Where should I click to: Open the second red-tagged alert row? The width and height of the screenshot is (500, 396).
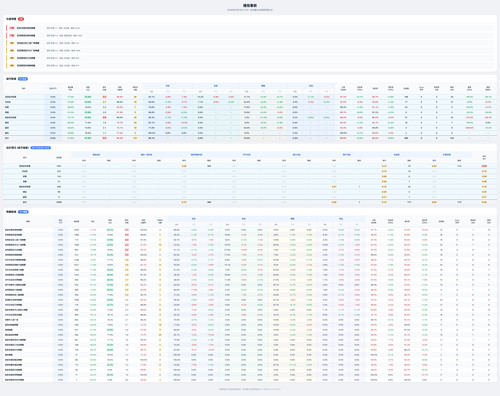250,35
